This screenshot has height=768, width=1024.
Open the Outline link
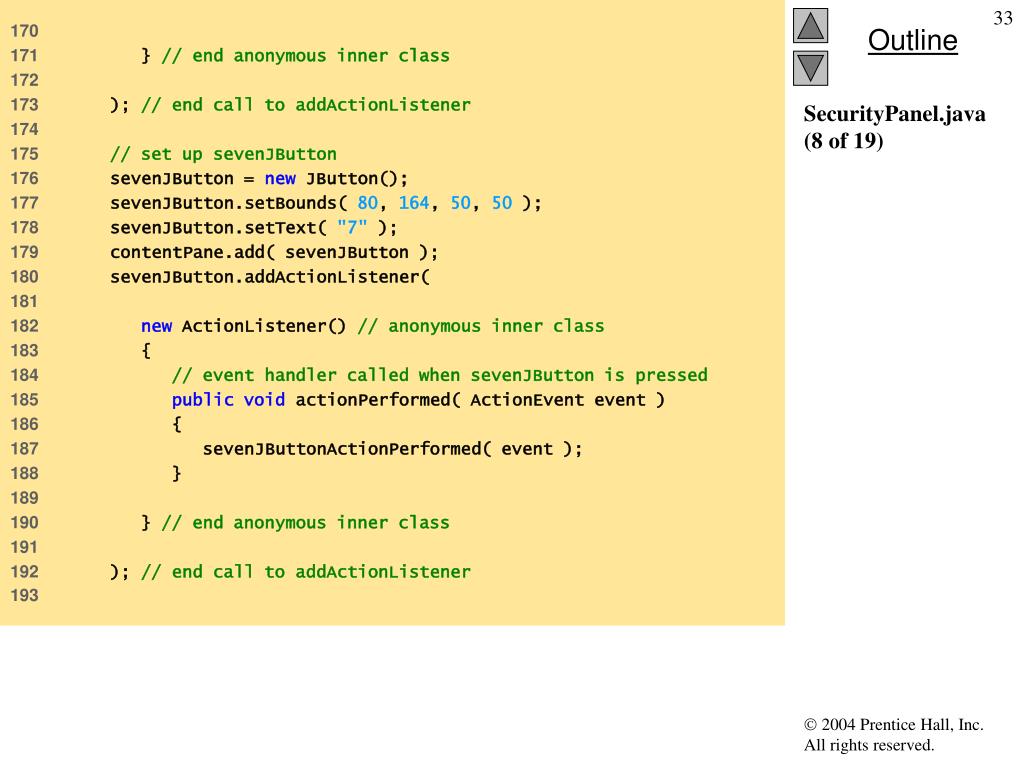pos(912,40)
